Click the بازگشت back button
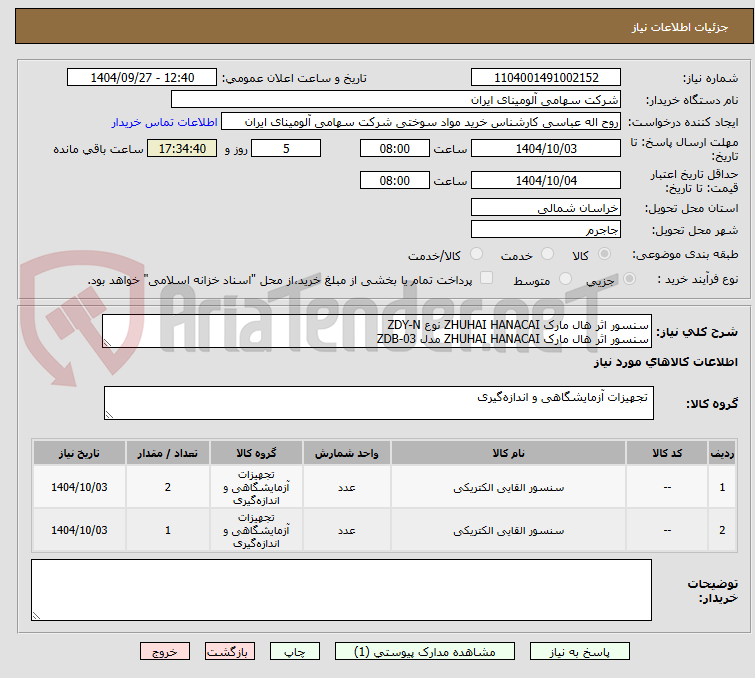This screenshot has height=678, width=755. [230, 652]
